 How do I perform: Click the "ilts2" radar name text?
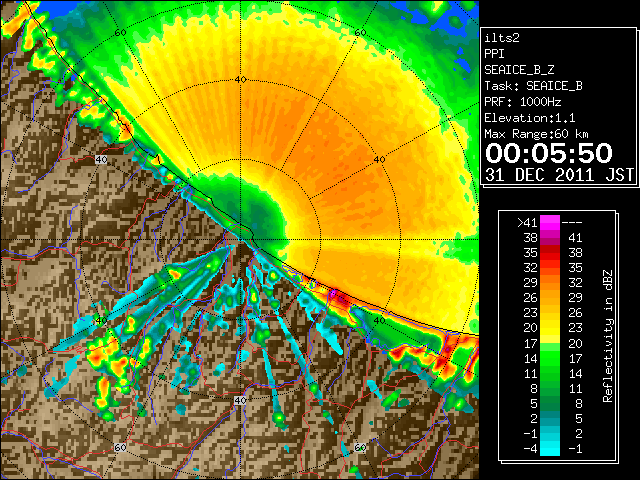tap(502, 38)
